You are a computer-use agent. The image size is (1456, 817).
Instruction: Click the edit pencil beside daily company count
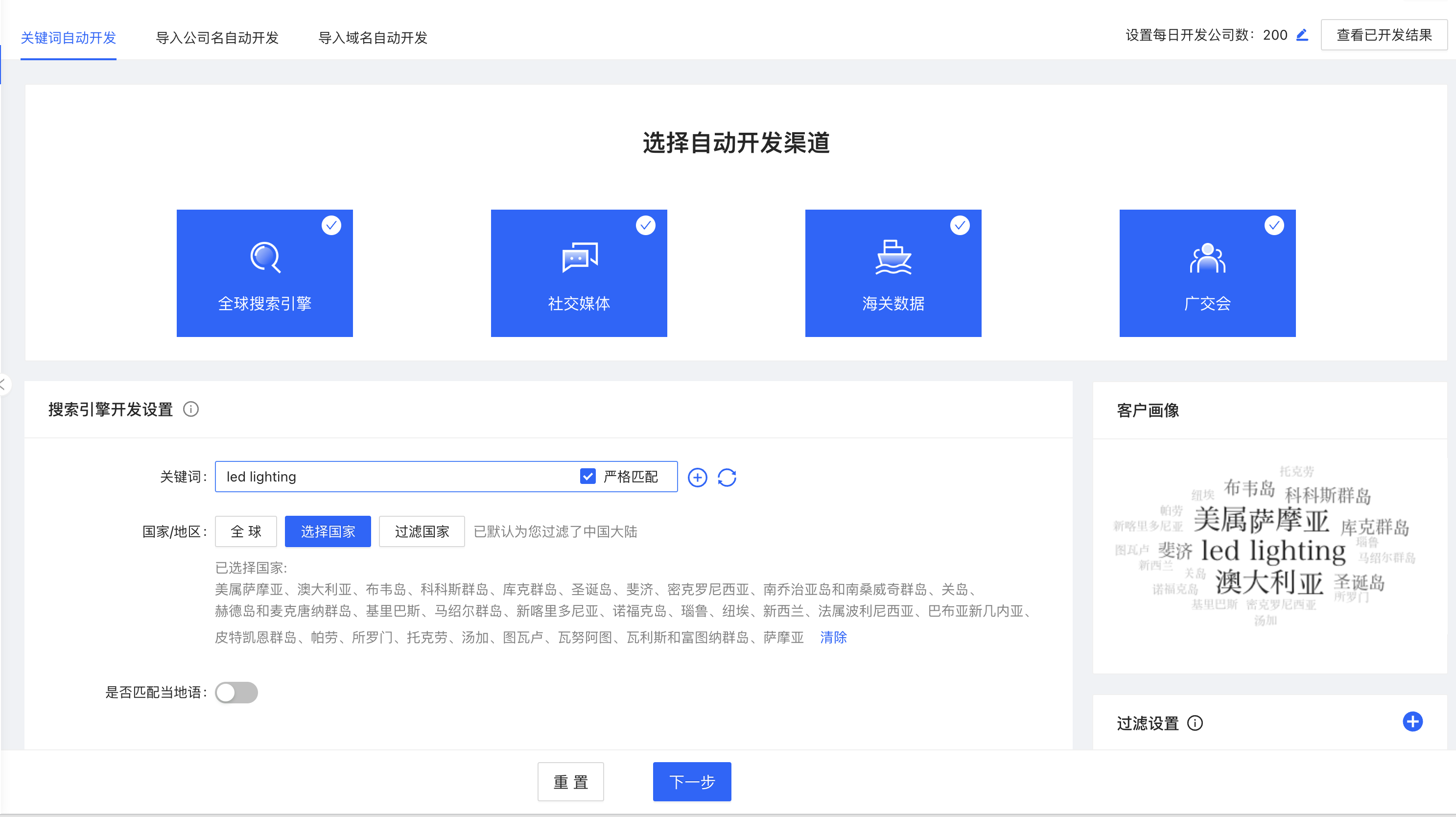coord(1302,35)
